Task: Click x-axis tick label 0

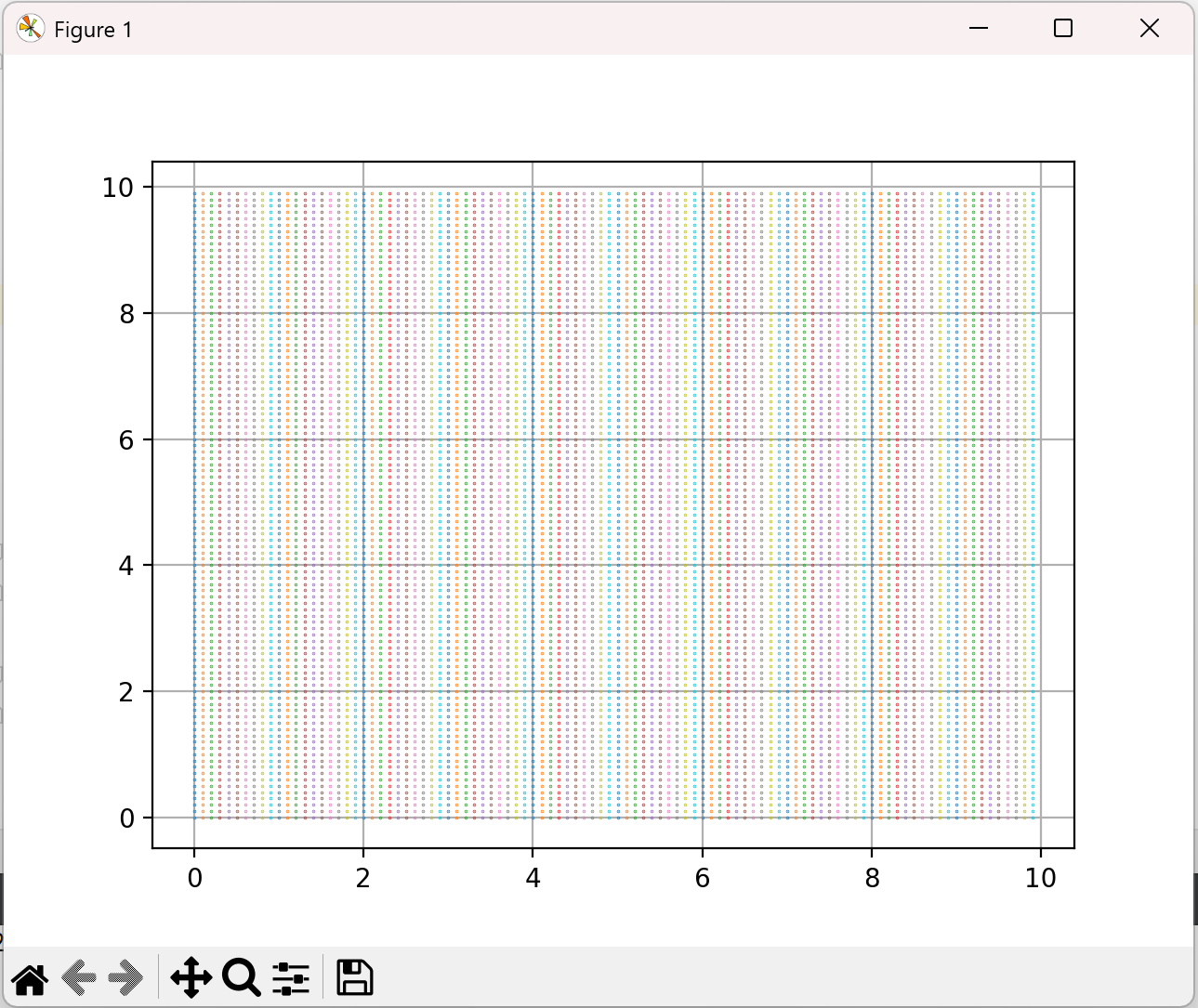Action: (194, 878)
